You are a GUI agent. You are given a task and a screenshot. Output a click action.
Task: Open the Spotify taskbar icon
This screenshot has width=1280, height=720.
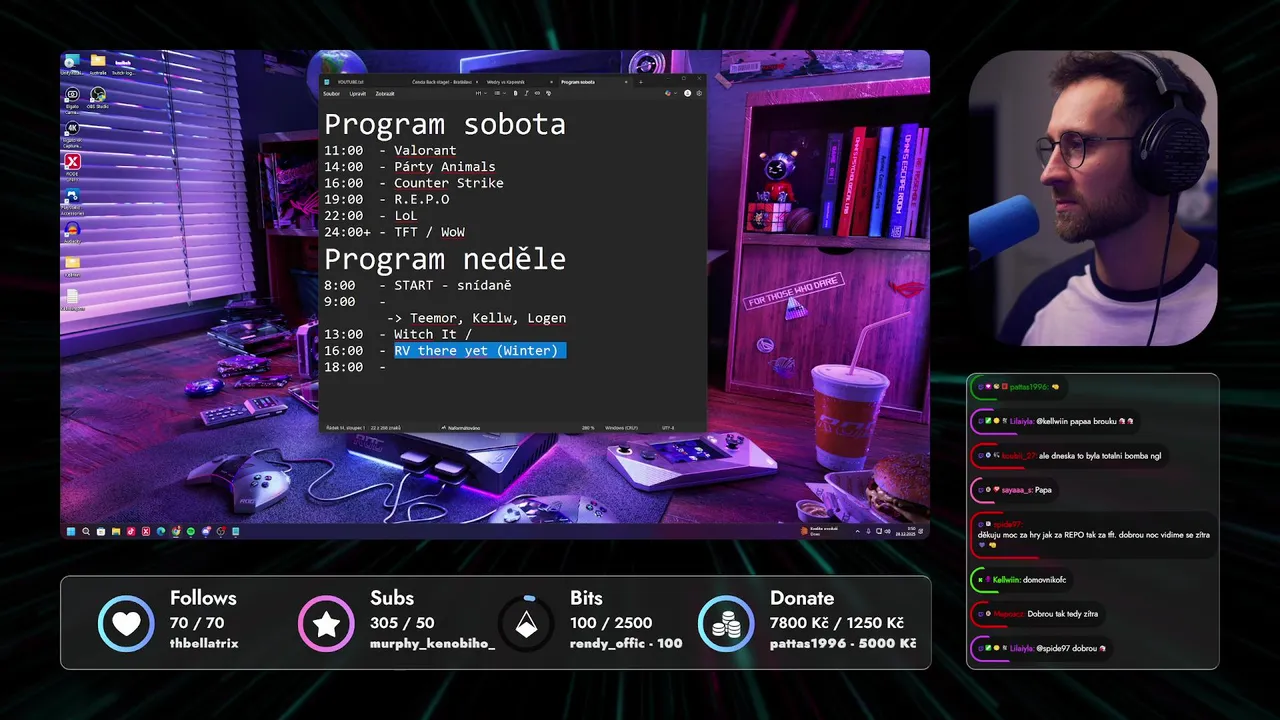(191, 532)
